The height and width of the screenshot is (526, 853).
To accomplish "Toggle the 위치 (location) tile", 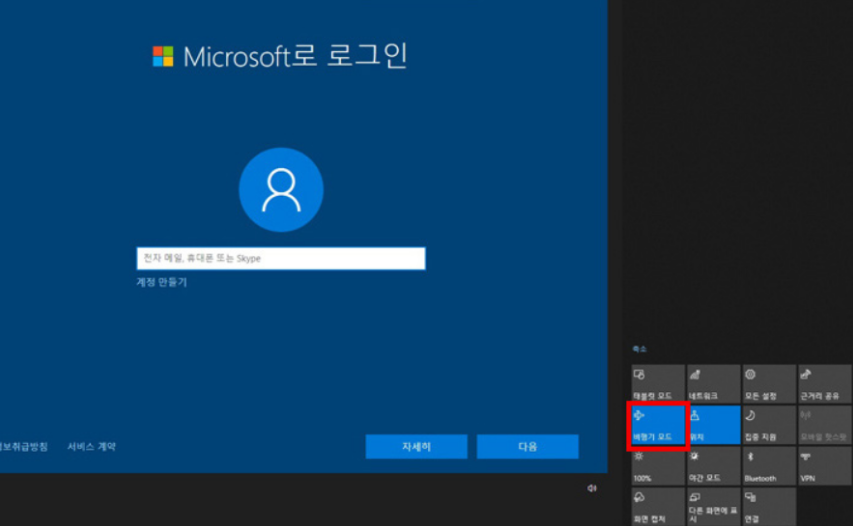I will (x=713, y=425).
